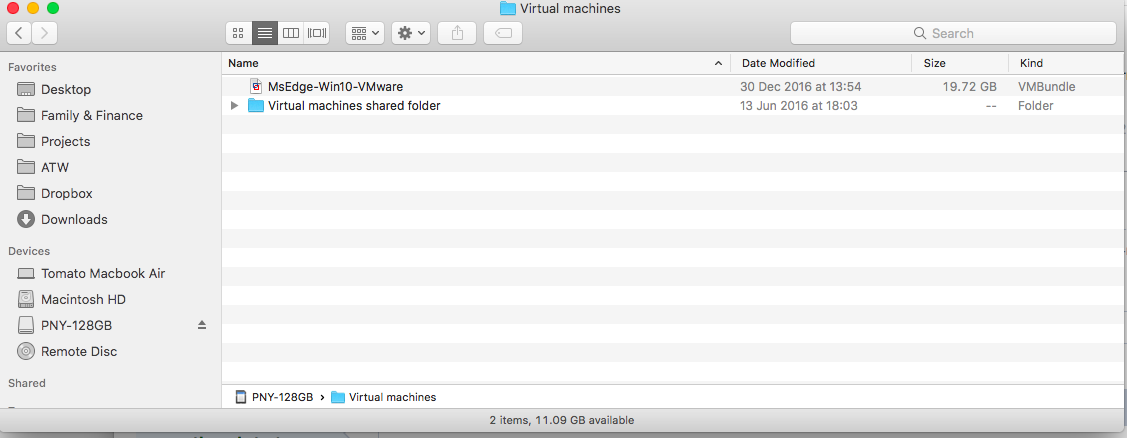Click the 30 Dec 2016 at 13:54 date
The height and width of the screenshot is (438, 1127).
click(x=801, y=87)
